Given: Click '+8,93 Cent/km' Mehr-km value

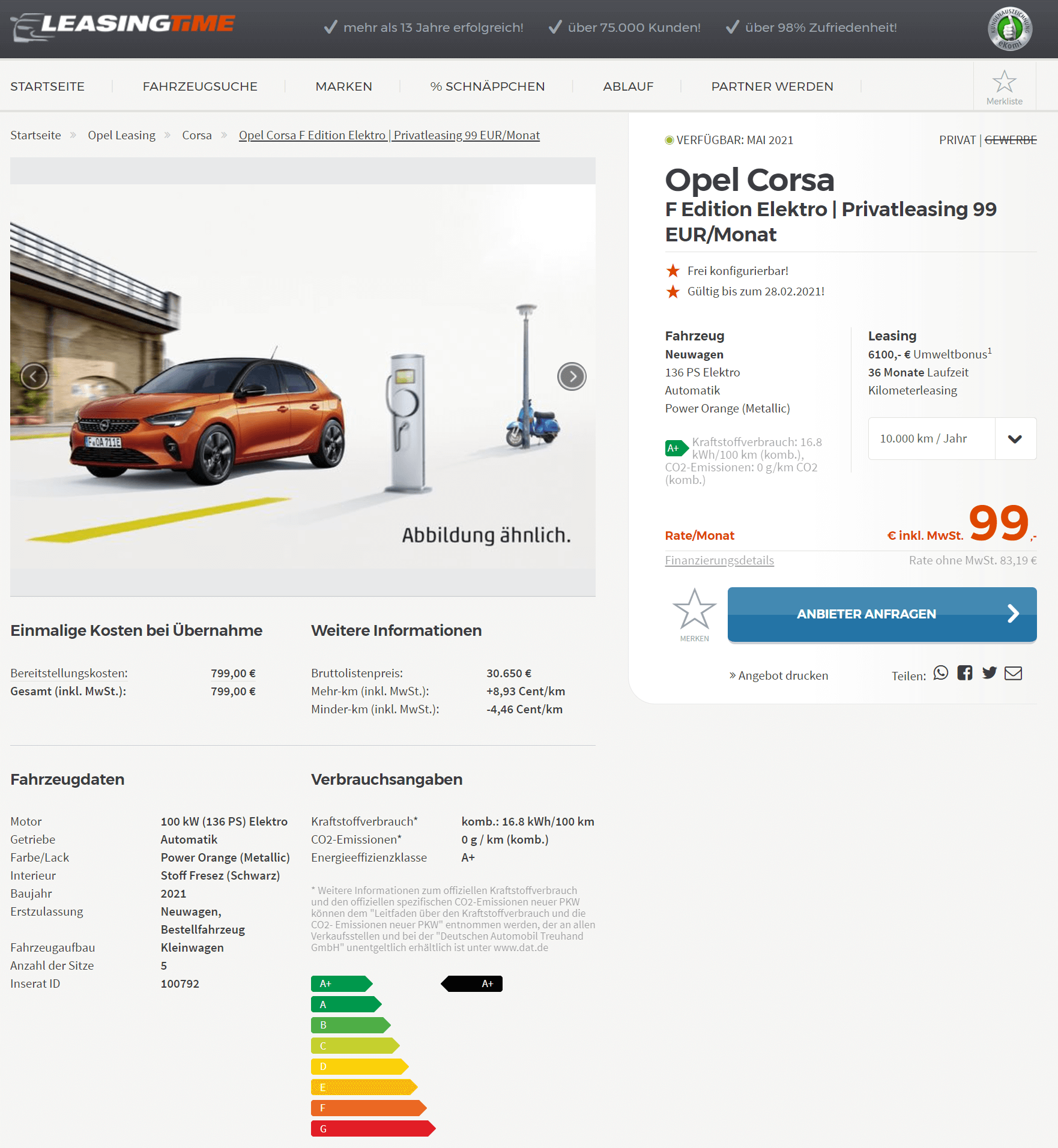Looking at the screenshot, I should [x=526, y=691].
